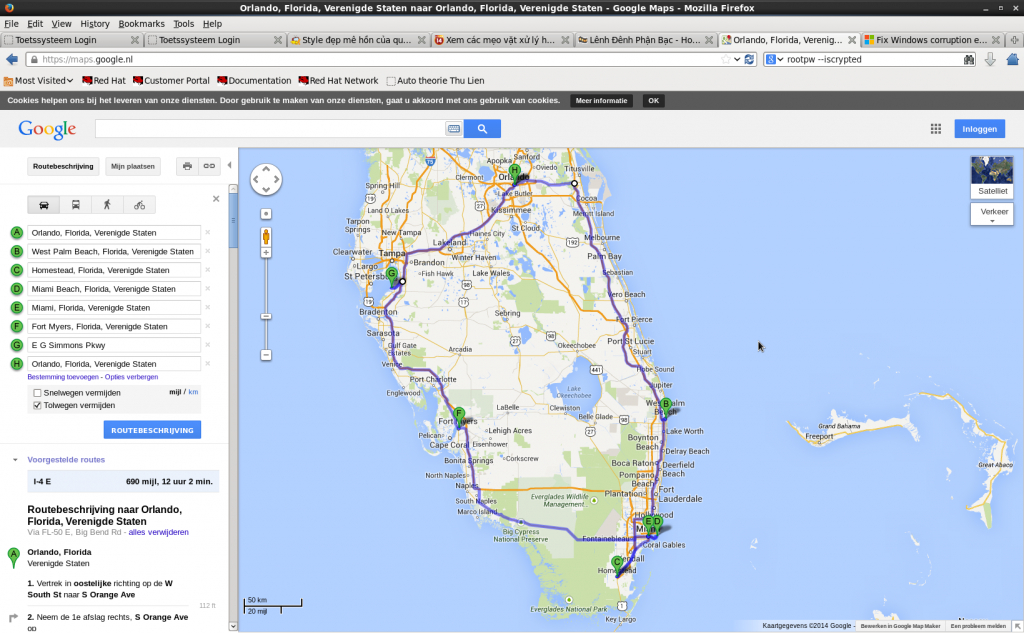Open the Verkeer dropdown on map
1024x633 pixels.
pyautogui.click(x=991, y=215)
